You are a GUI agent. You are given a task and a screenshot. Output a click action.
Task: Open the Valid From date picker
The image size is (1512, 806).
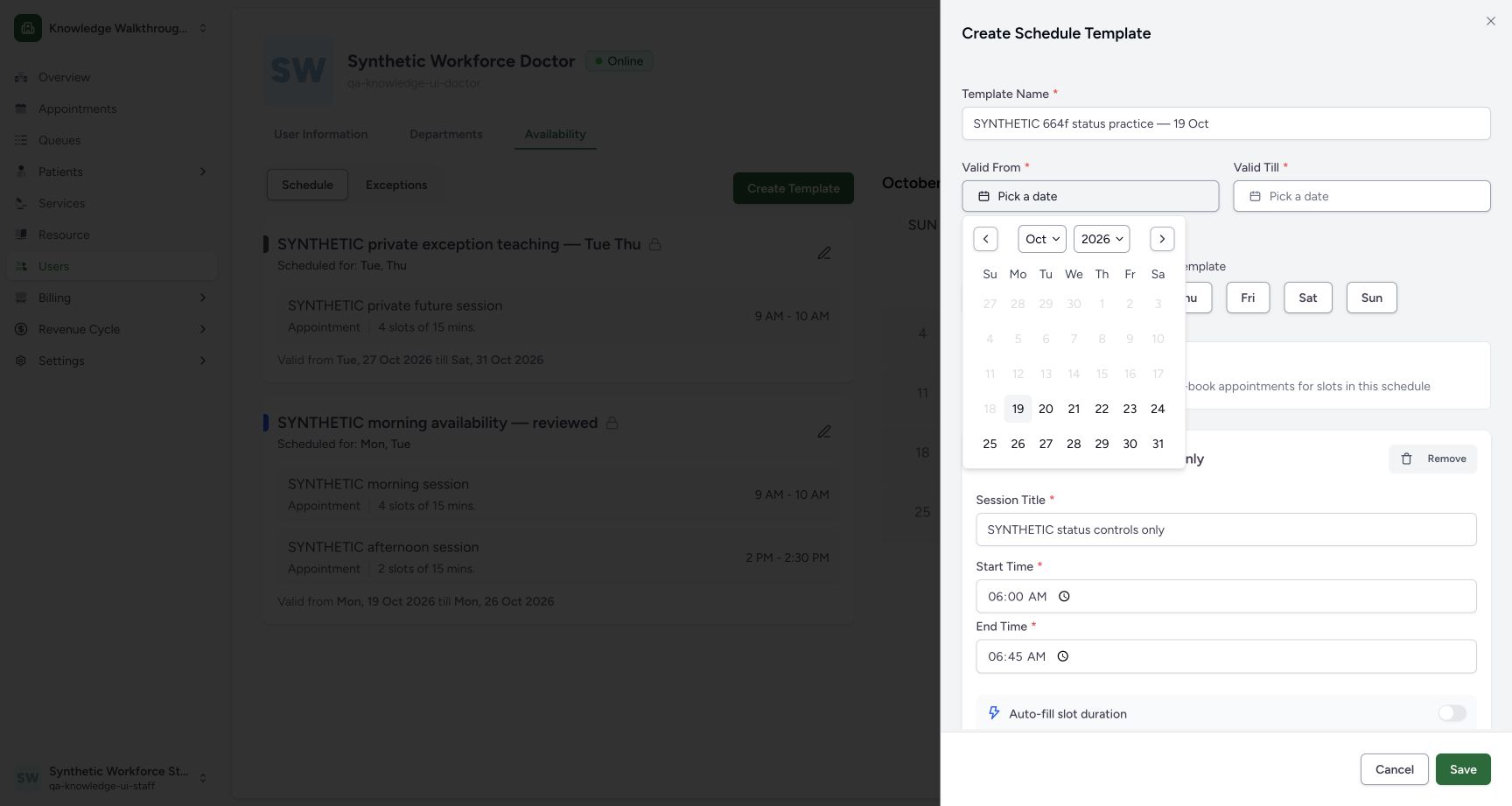pyautogui.click(x=1090, y=196)
